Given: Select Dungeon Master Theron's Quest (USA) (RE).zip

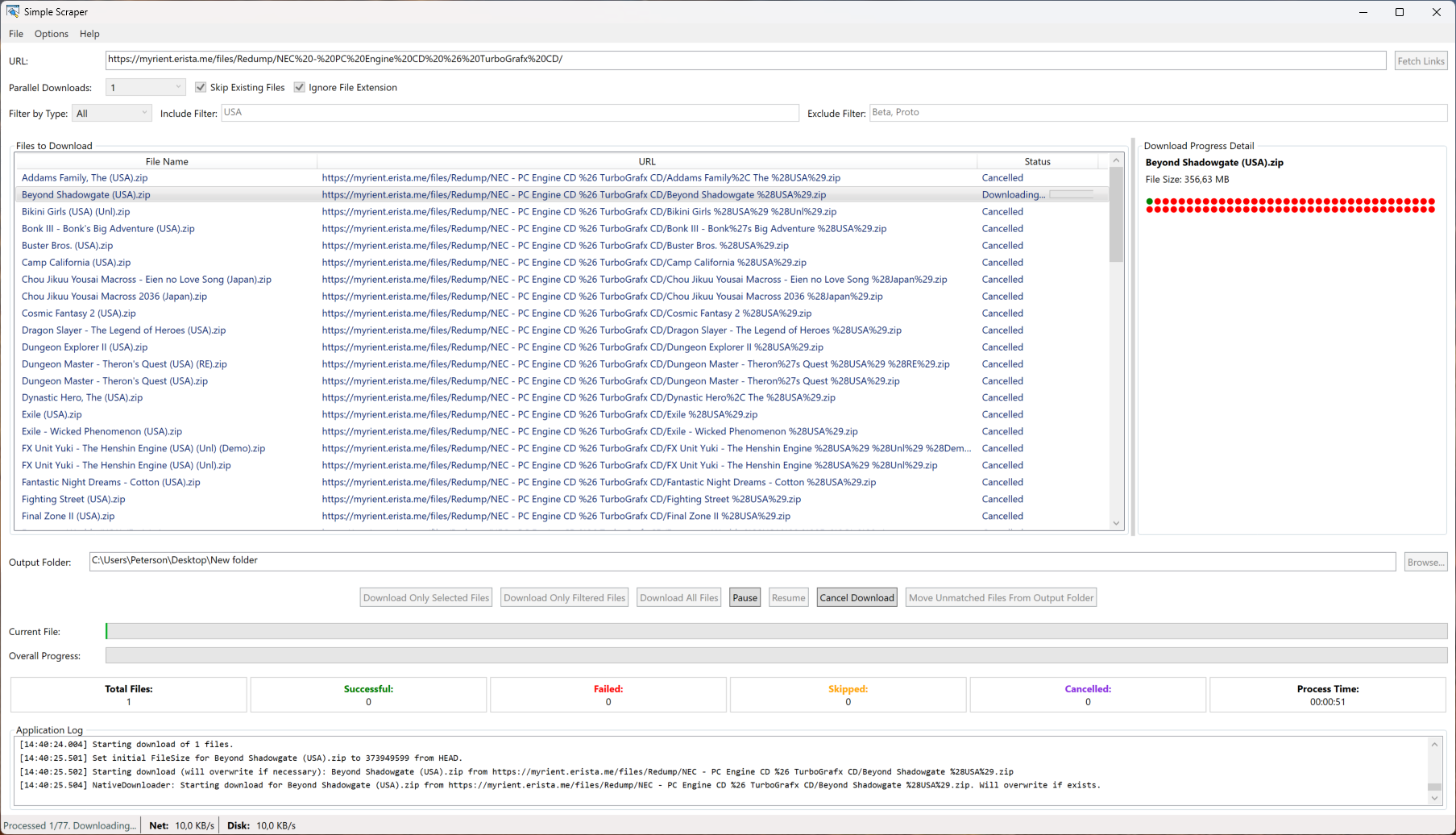Looking at the screenshot, I should pyautogui.click(x=562, y=364).
